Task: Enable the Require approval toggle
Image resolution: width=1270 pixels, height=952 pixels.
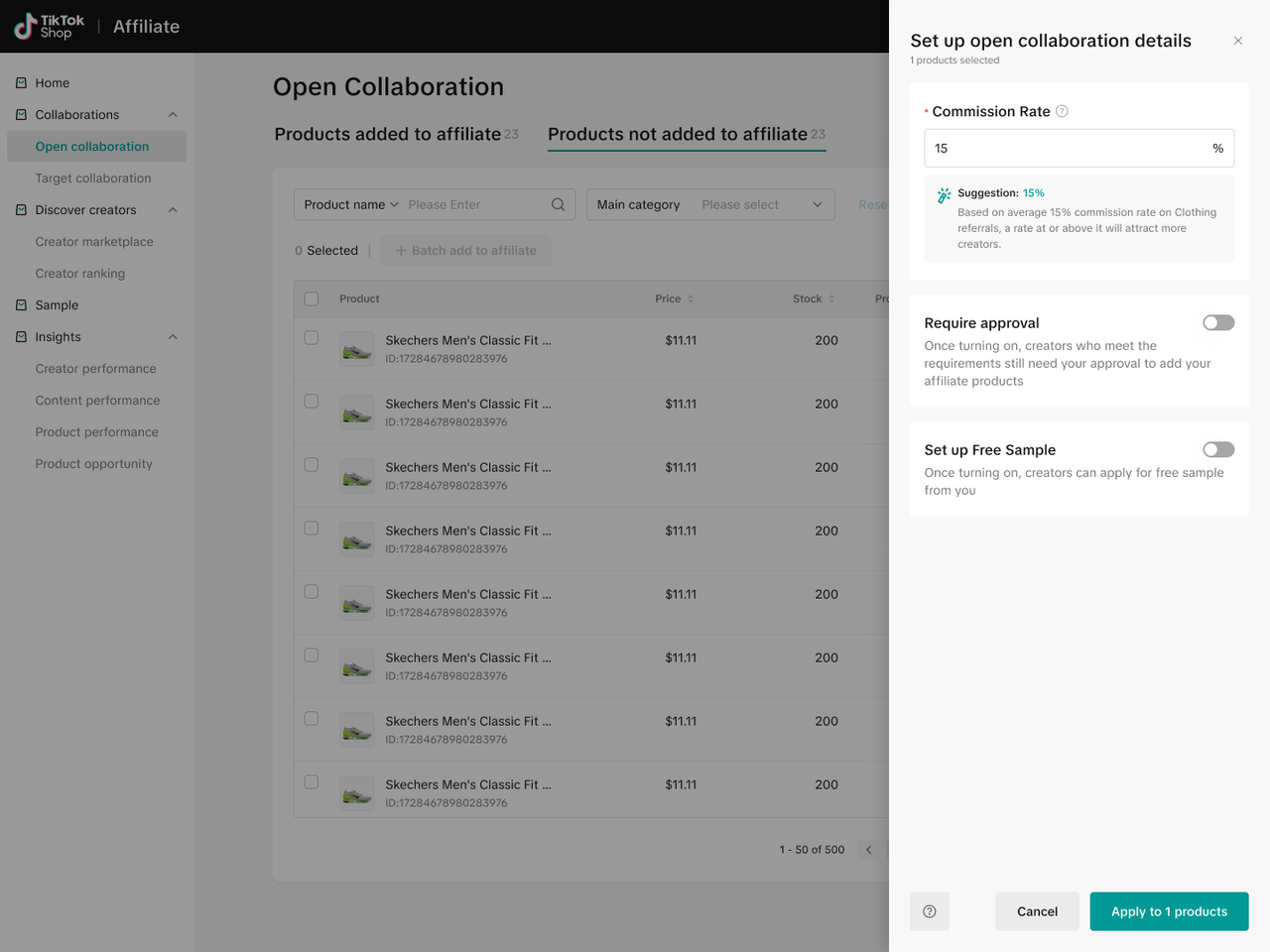Action: [1217, 322]
